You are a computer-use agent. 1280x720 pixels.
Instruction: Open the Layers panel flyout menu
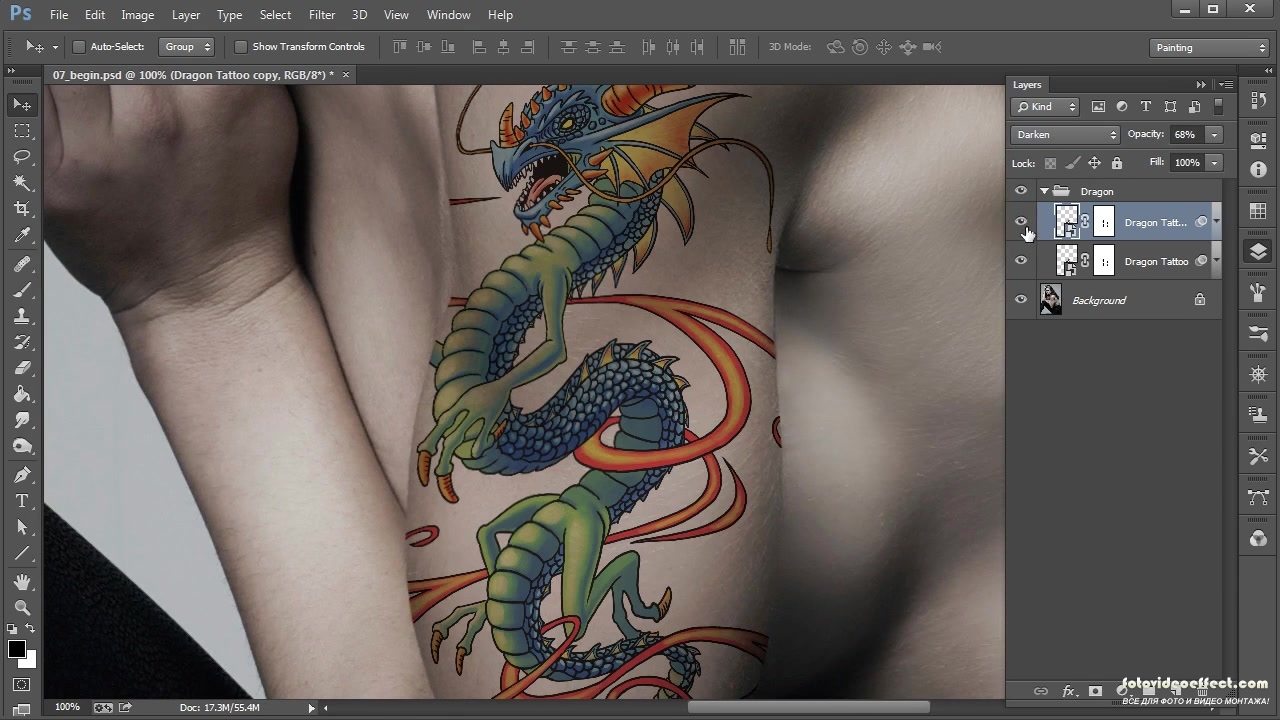point(1226,85)
